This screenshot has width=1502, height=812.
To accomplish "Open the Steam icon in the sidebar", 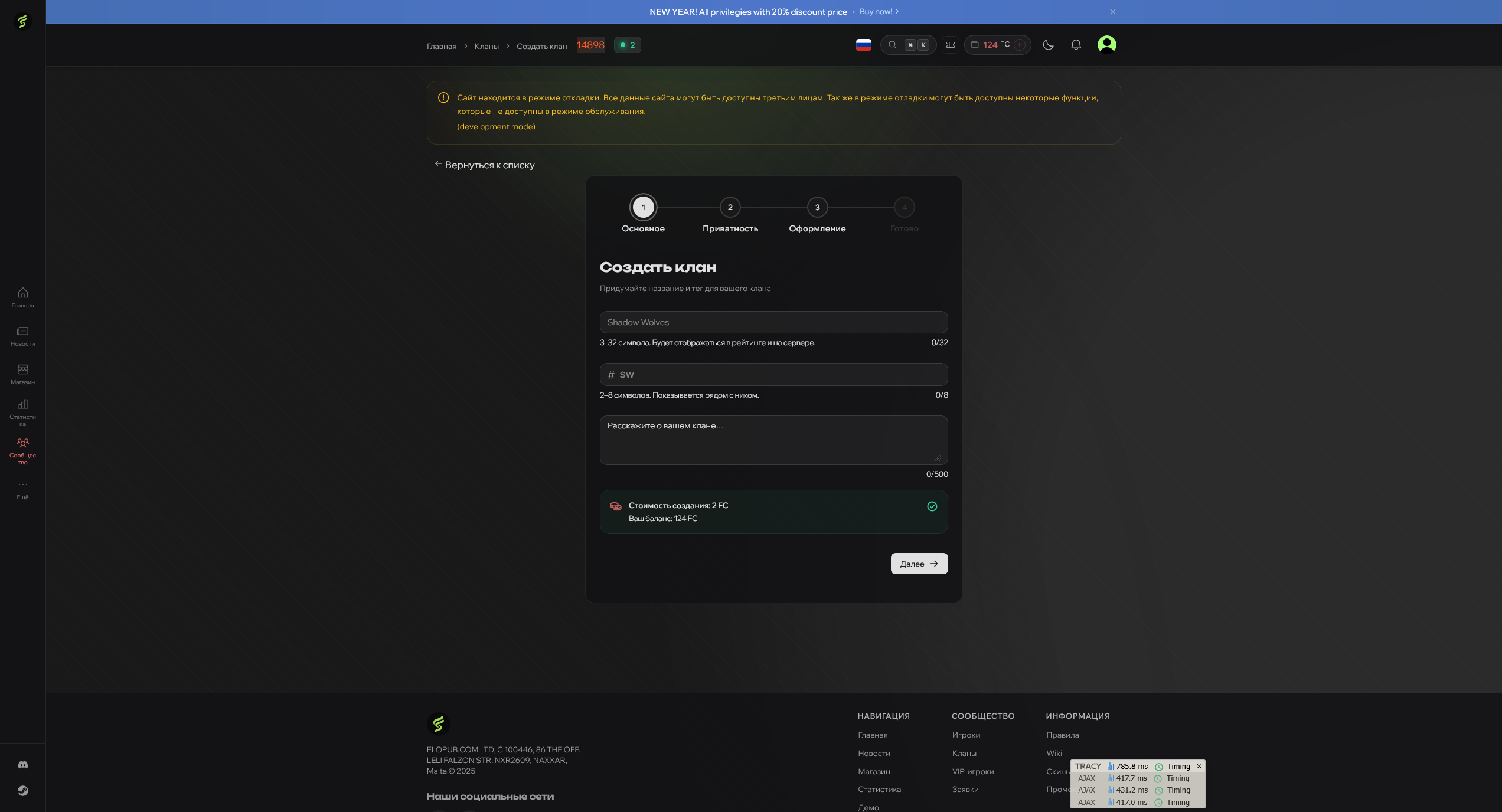I will (22, 791).
